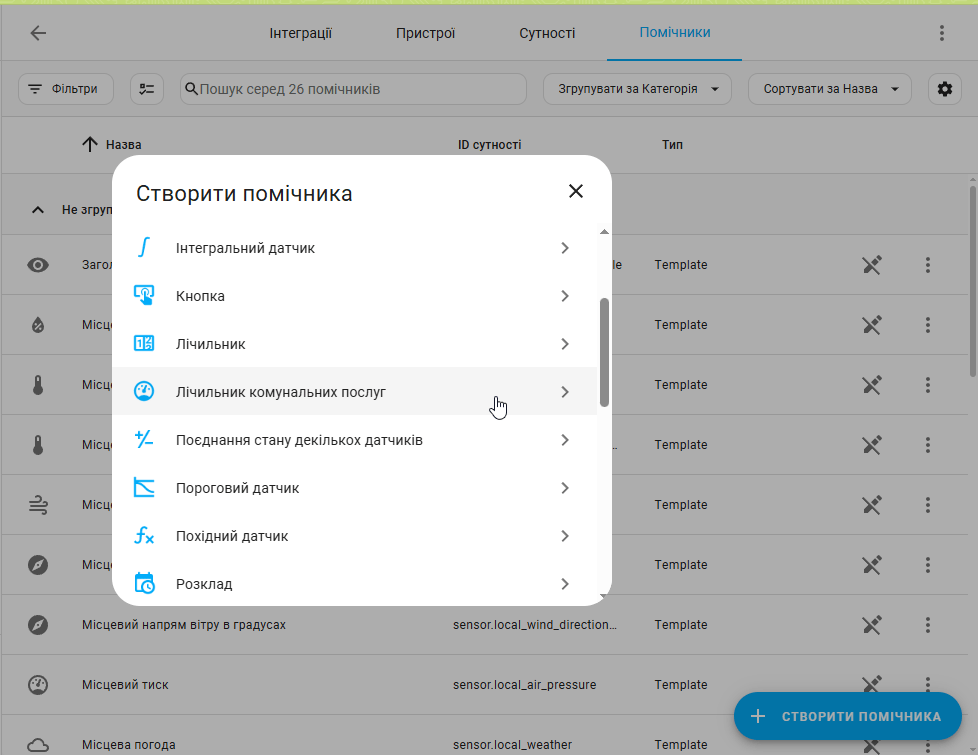Click edit-disabled icon in first Template row
The height and width of the screenshot is (755, 978).
[x=871, y=265]
